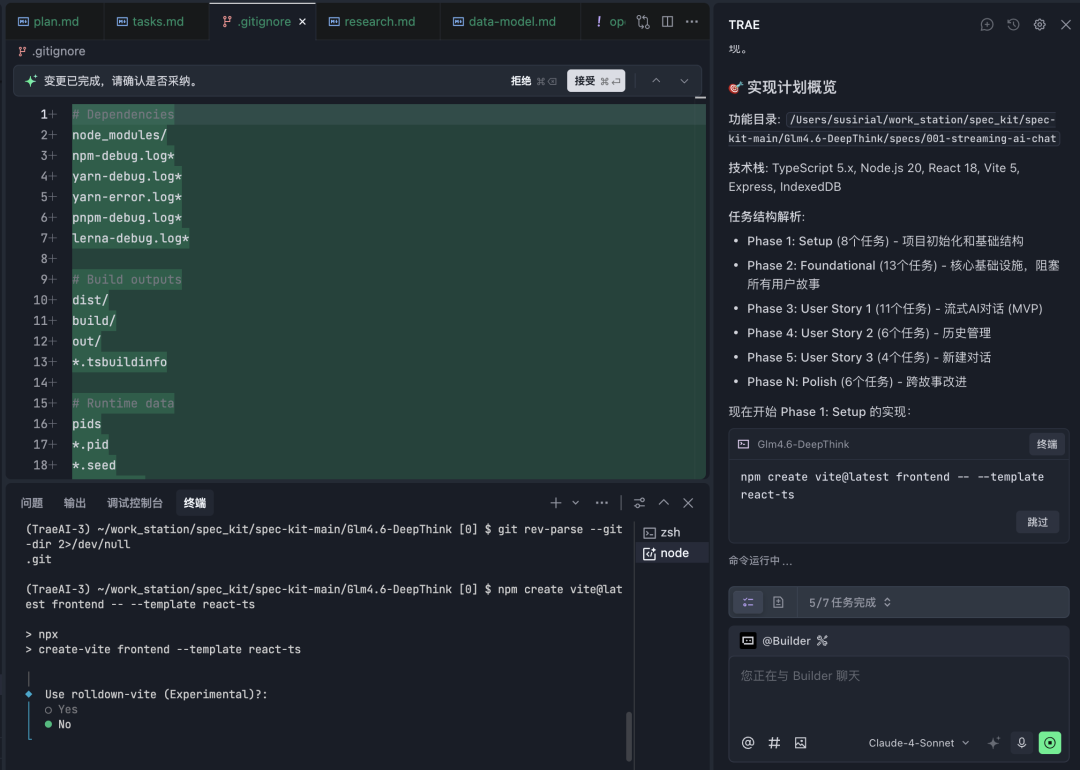Screen dimensions: 1080x770
Task: Close the terminal panel
Action: pos(688,503)
